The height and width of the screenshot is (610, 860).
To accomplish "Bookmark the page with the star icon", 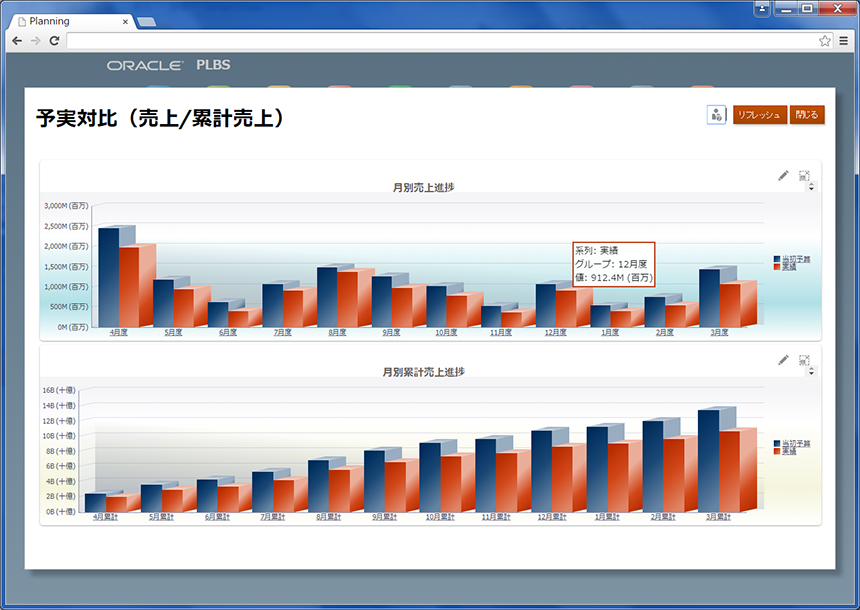I will pyautogui.click(x=824, y=41).
